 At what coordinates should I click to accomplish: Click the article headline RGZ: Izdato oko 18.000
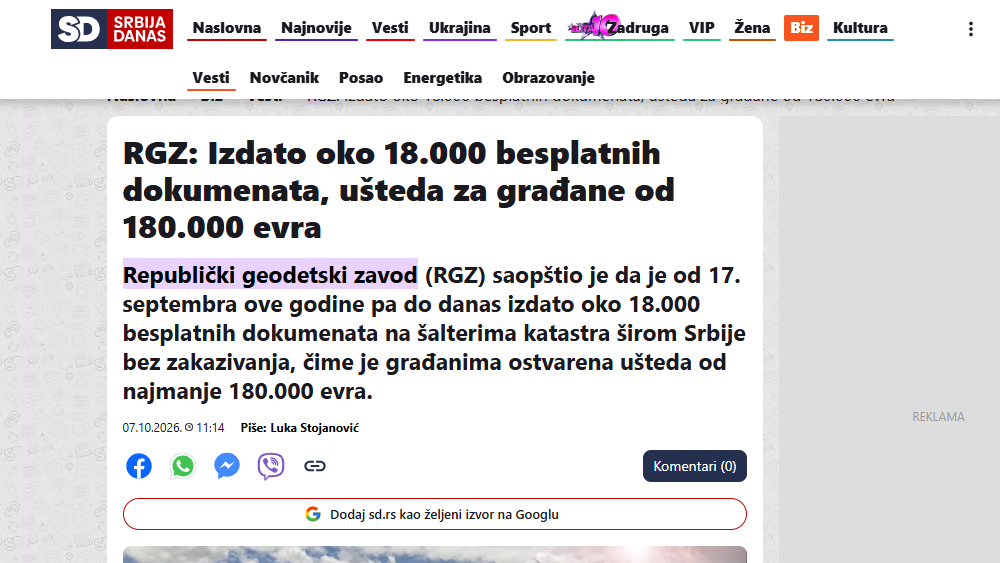(x=399, y=190)
